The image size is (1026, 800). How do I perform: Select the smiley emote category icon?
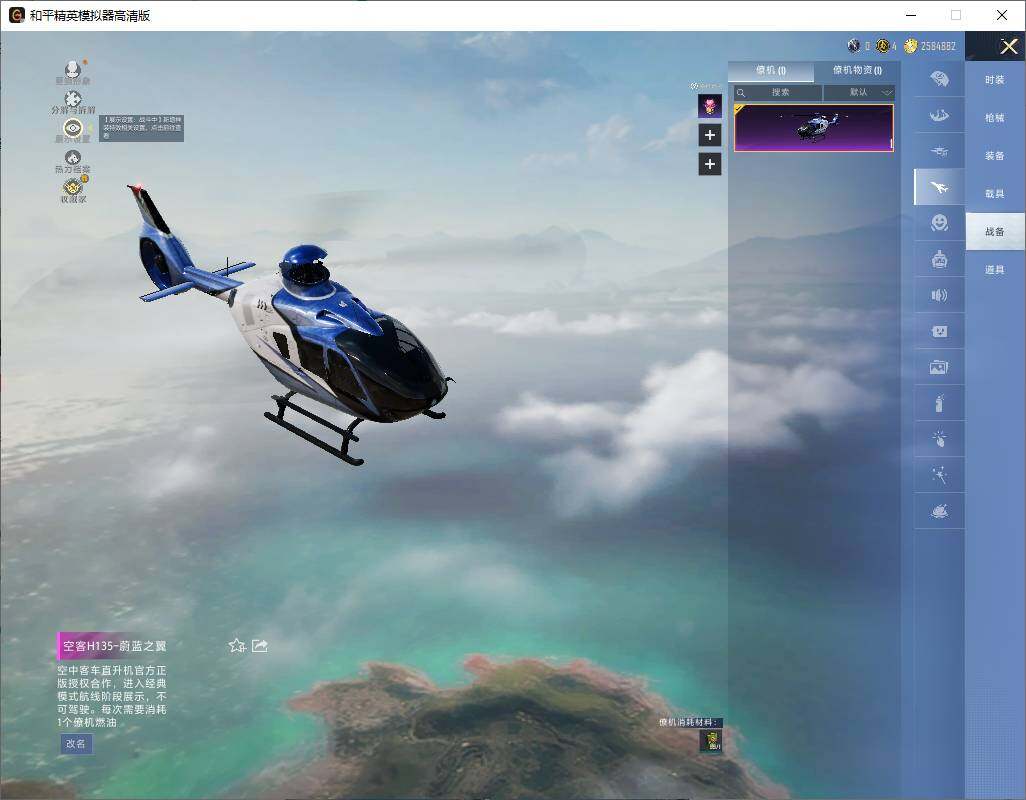940,223
